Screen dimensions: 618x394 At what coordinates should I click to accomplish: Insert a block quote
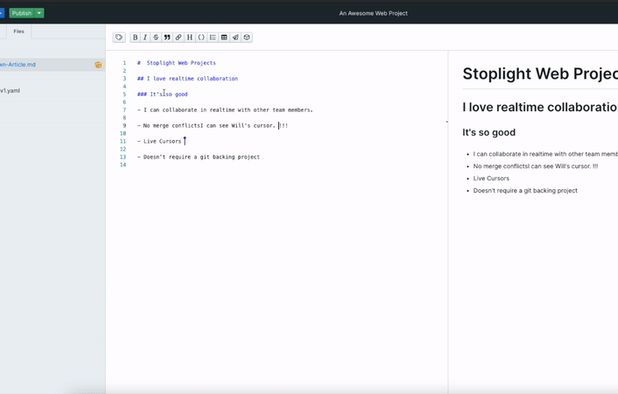tap(167, 37)
